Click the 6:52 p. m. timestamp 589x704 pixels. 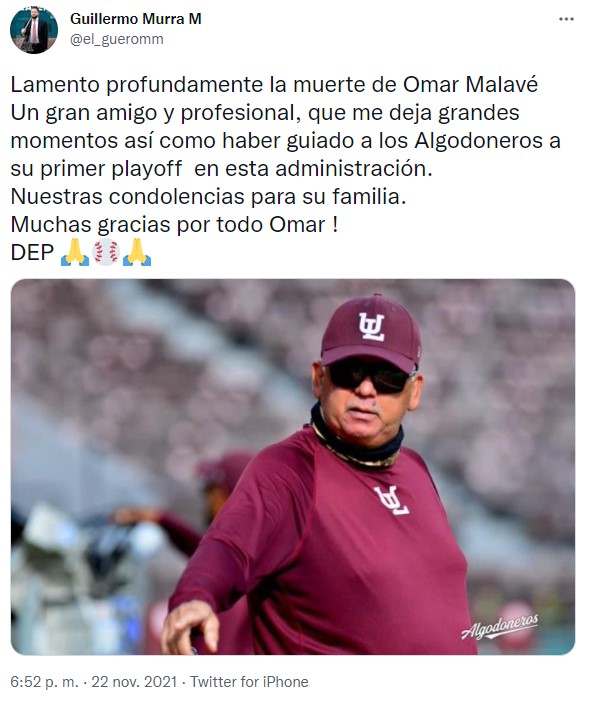(44, 682)
